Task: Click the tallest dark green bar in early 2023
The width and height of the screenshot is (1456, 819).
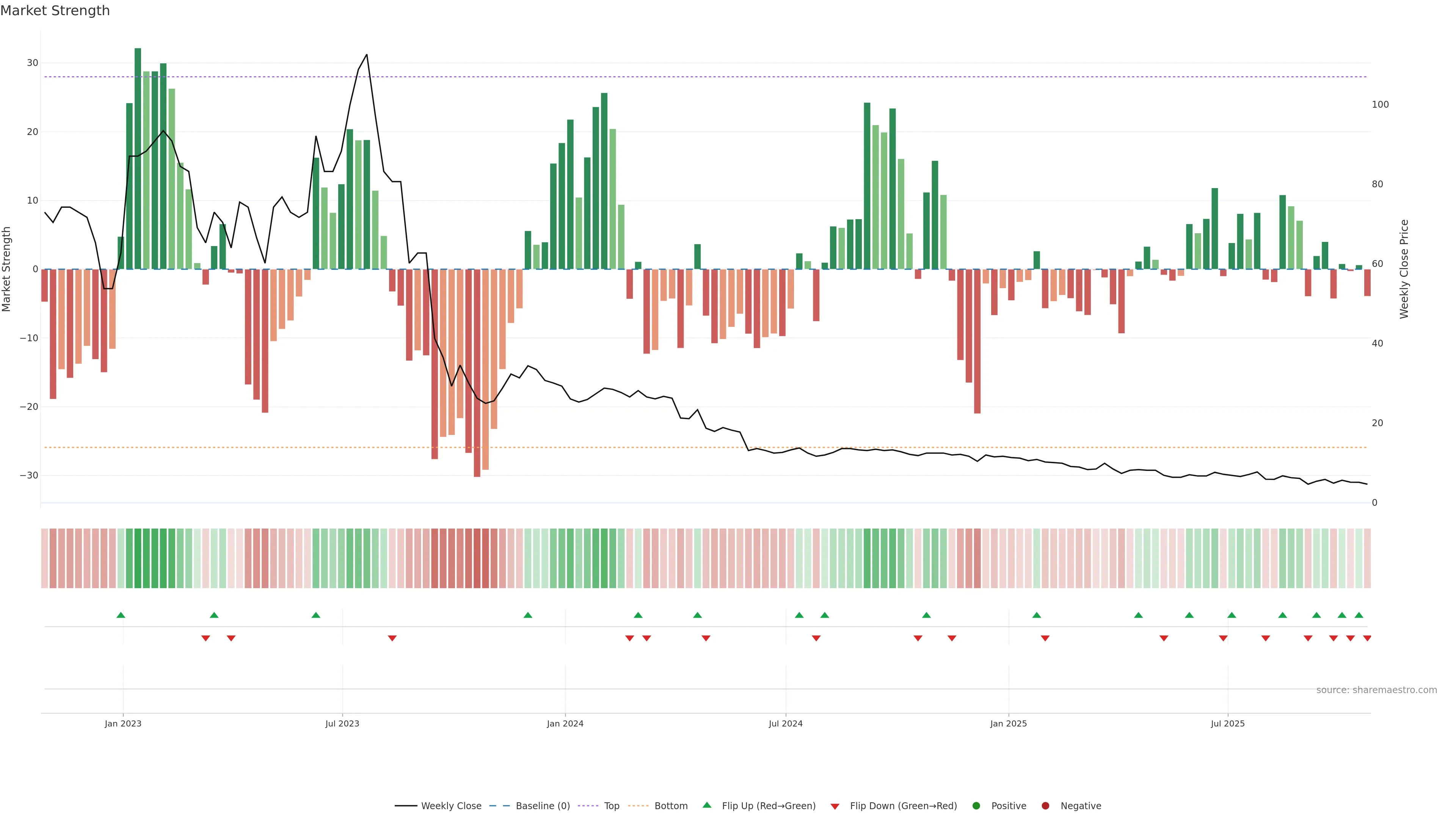Action: pyautogui.click(x=138, y=158)
